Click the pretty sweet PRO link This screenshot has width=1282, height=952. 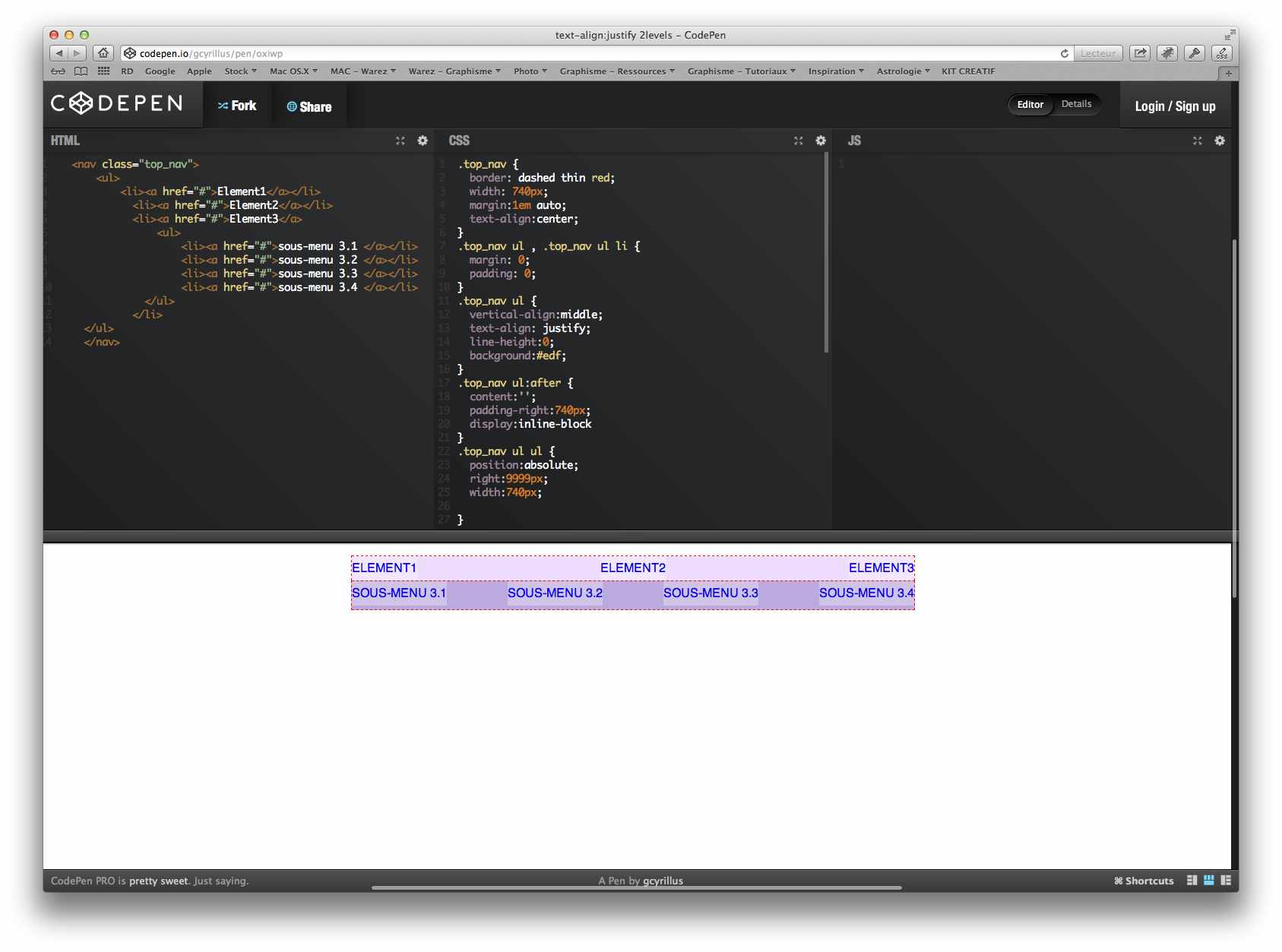tap(158, 881)
